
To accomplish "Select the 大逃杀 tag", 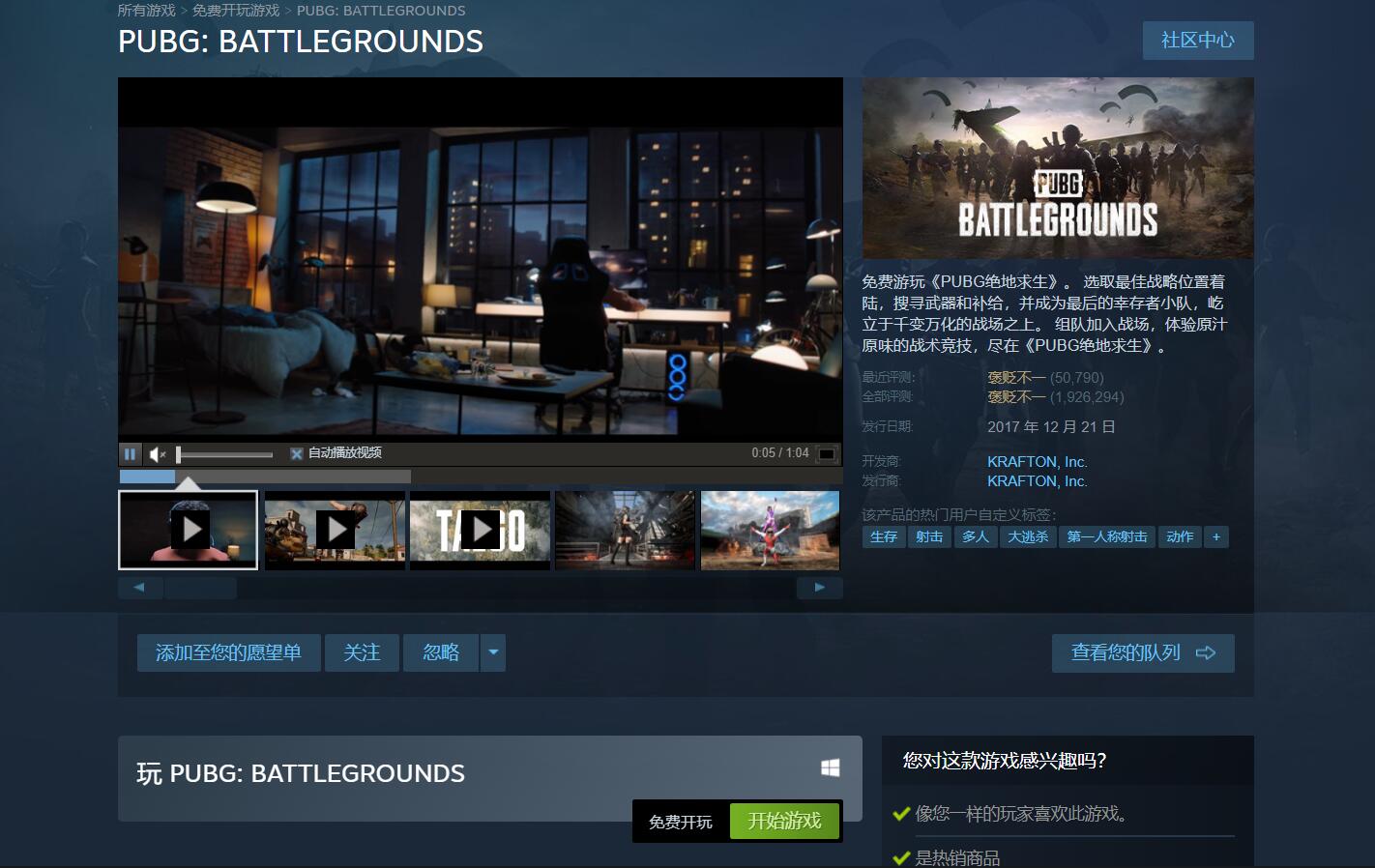I will coord(1028,536).
